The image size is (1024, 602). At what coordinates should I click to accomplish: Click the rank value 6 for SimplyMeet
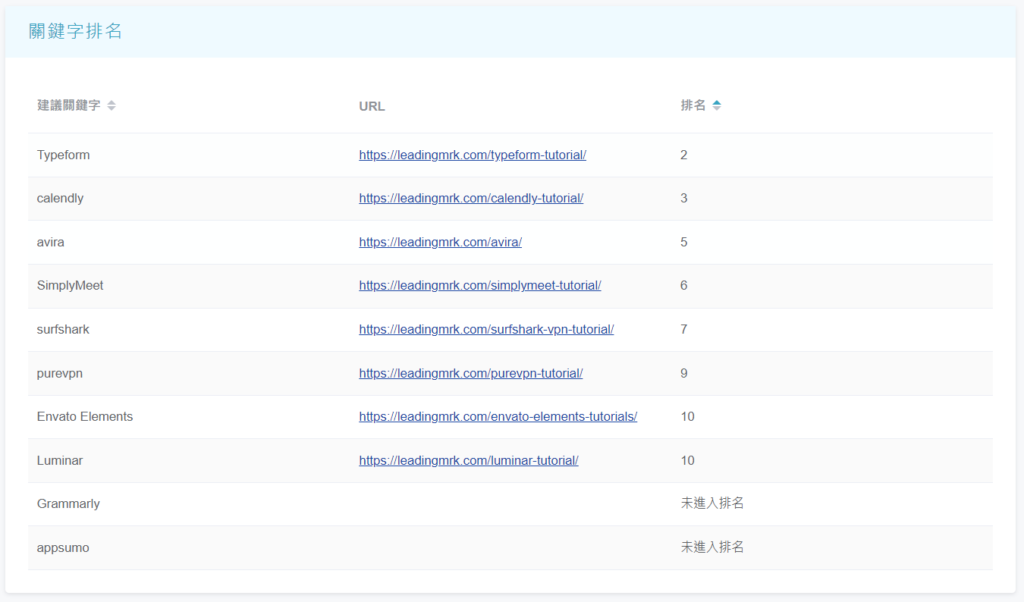point(684,285)
